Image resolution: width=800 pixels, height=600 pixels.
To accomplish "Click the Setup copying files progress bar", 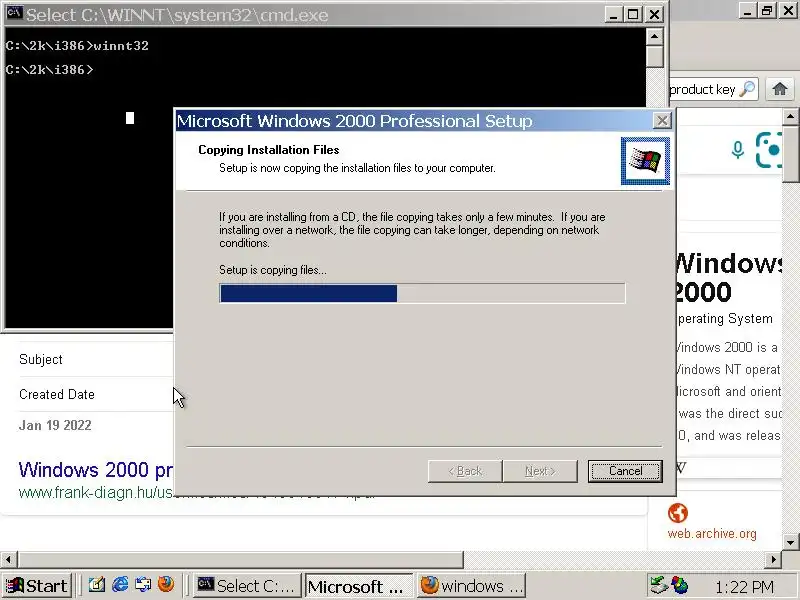I will tap(422, 293).
